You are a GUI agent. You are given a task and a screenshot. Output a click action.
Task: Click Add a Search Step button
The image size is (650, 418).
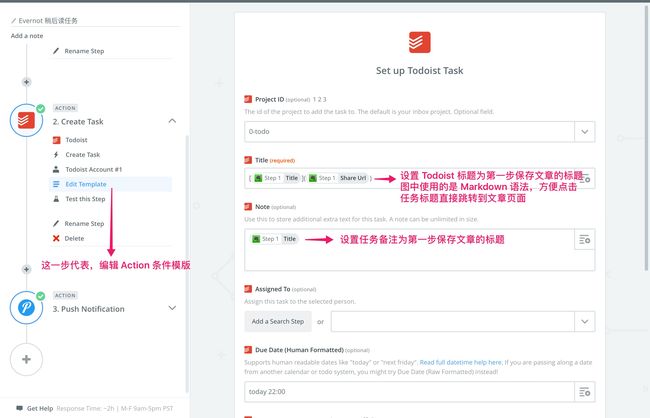coord(278,321)
